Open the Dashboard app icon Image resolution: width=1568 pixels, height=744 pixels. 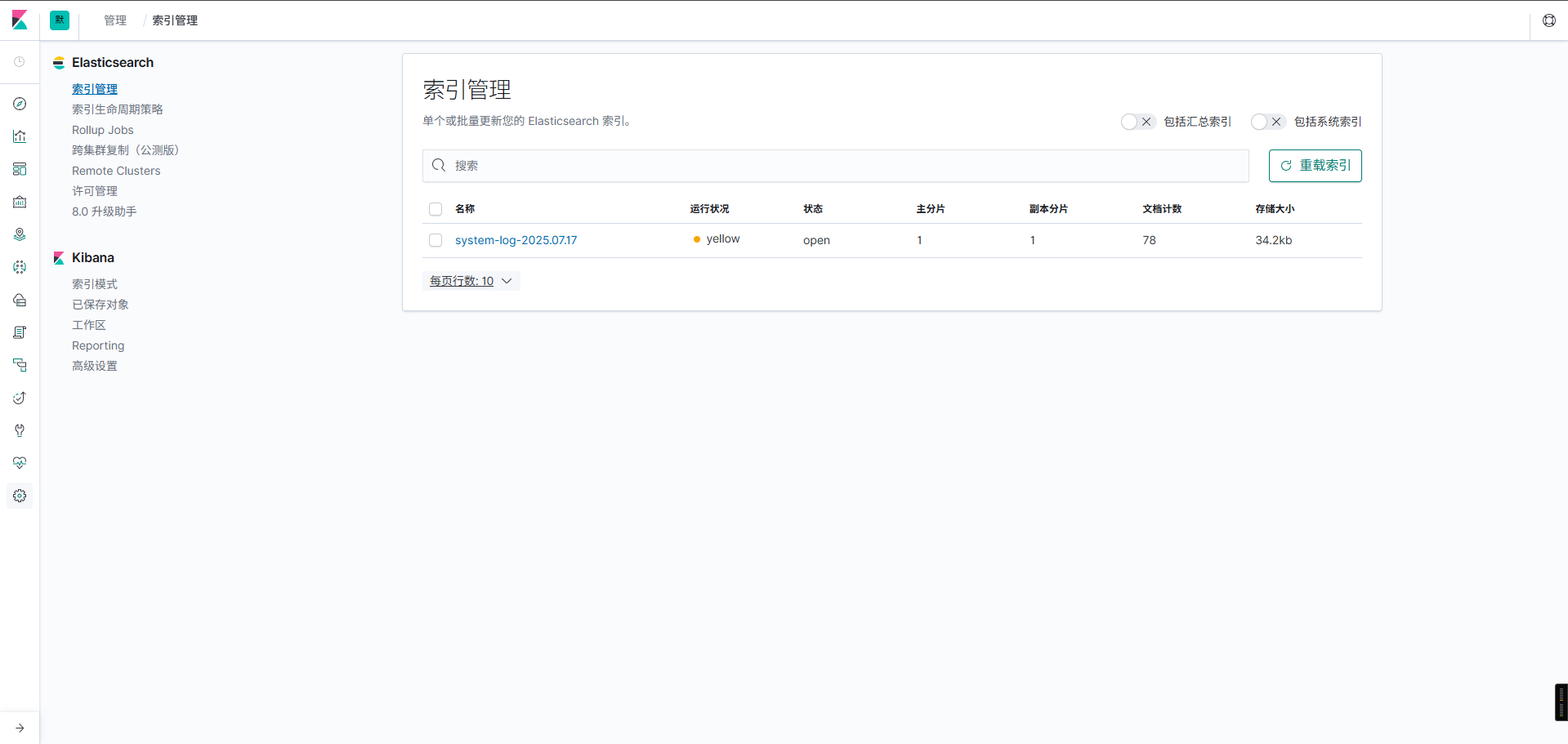pos(20,169)
